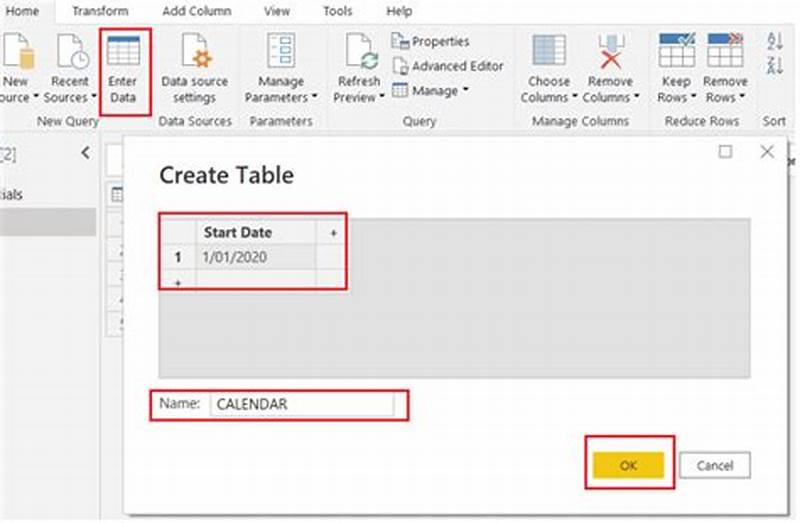Select the 1/01/2020 cell
800x523 pixels.
(256, 257)
